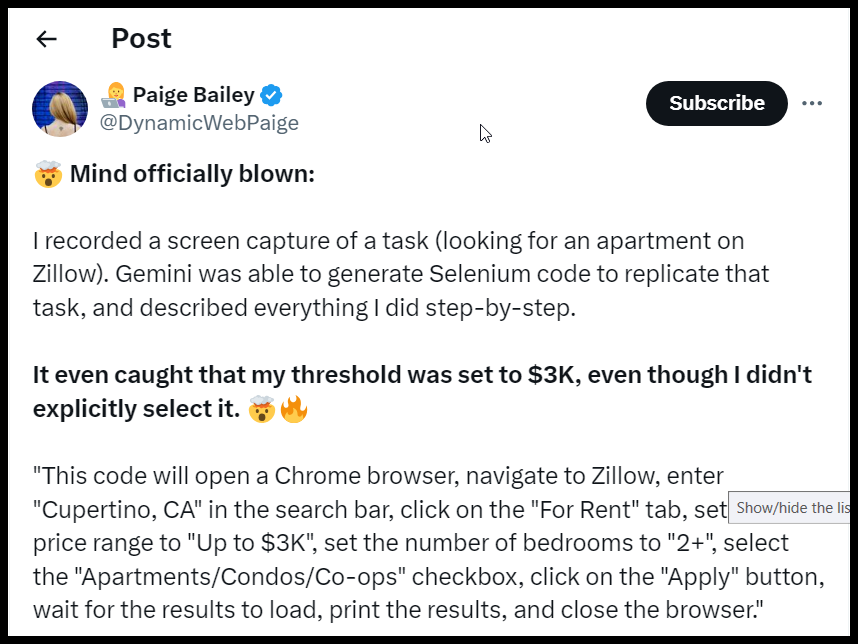Click the blue verified badge
858x644 pixels.
271,96
